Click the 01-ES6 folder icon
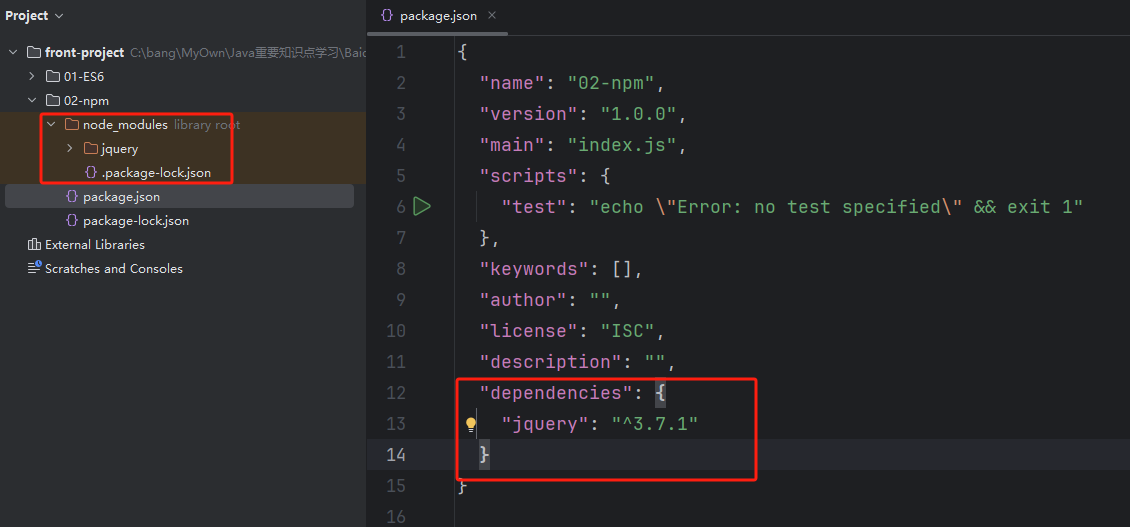 click(53, 76)
